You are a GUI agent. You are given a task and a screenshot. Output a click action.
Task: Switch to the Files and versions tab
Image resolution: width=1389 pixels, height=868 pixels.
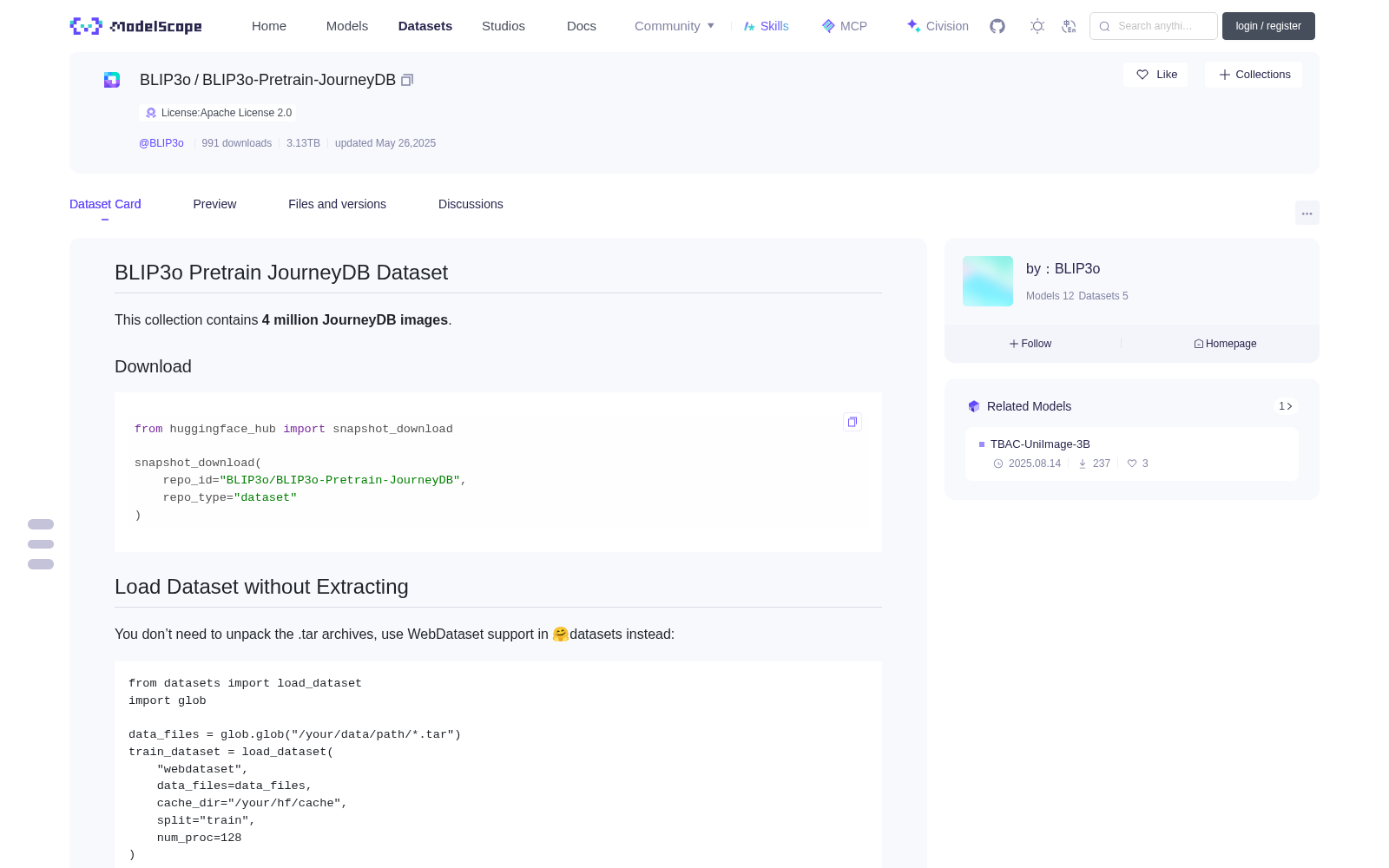tap(337, 204)
